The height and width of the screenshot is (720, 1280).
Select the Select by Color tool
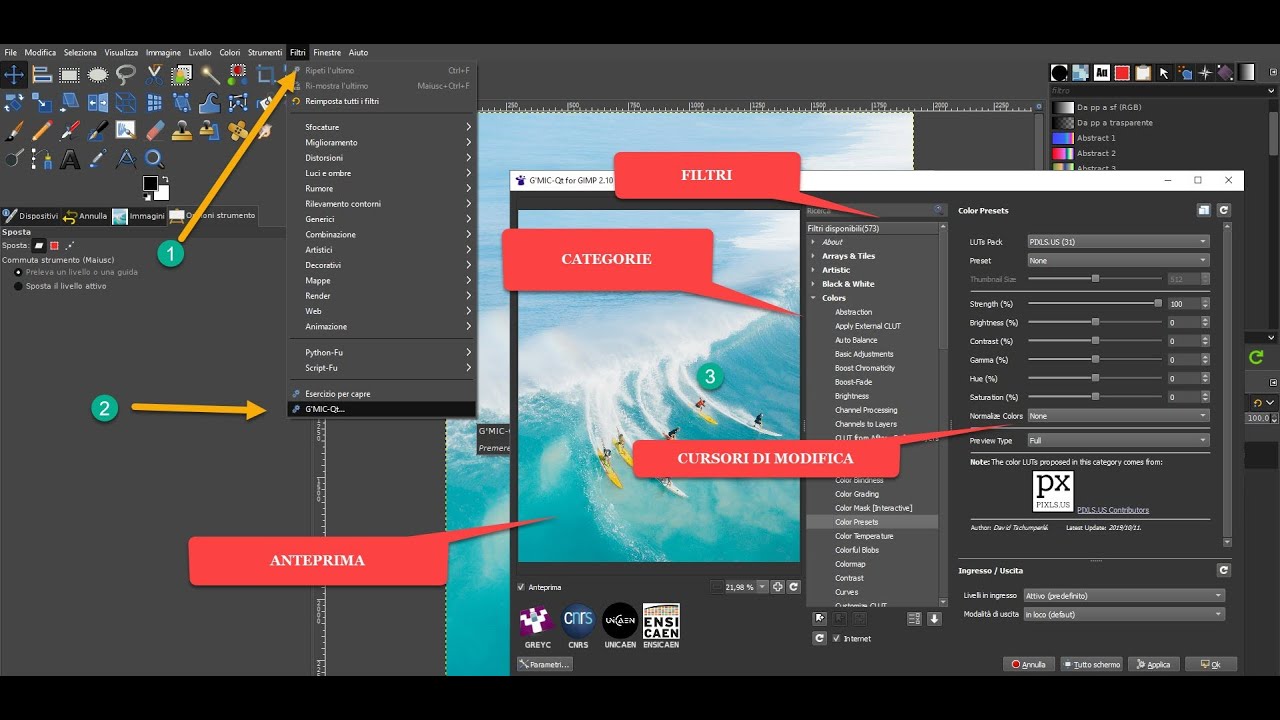tap(238, 74)
